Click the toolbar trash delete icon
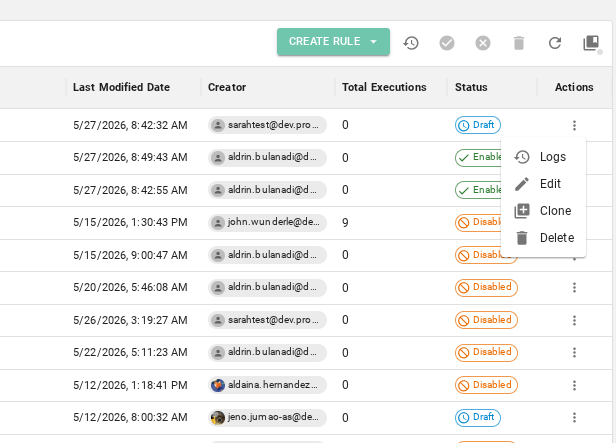616x443 pixels. (x=519, y=43)
